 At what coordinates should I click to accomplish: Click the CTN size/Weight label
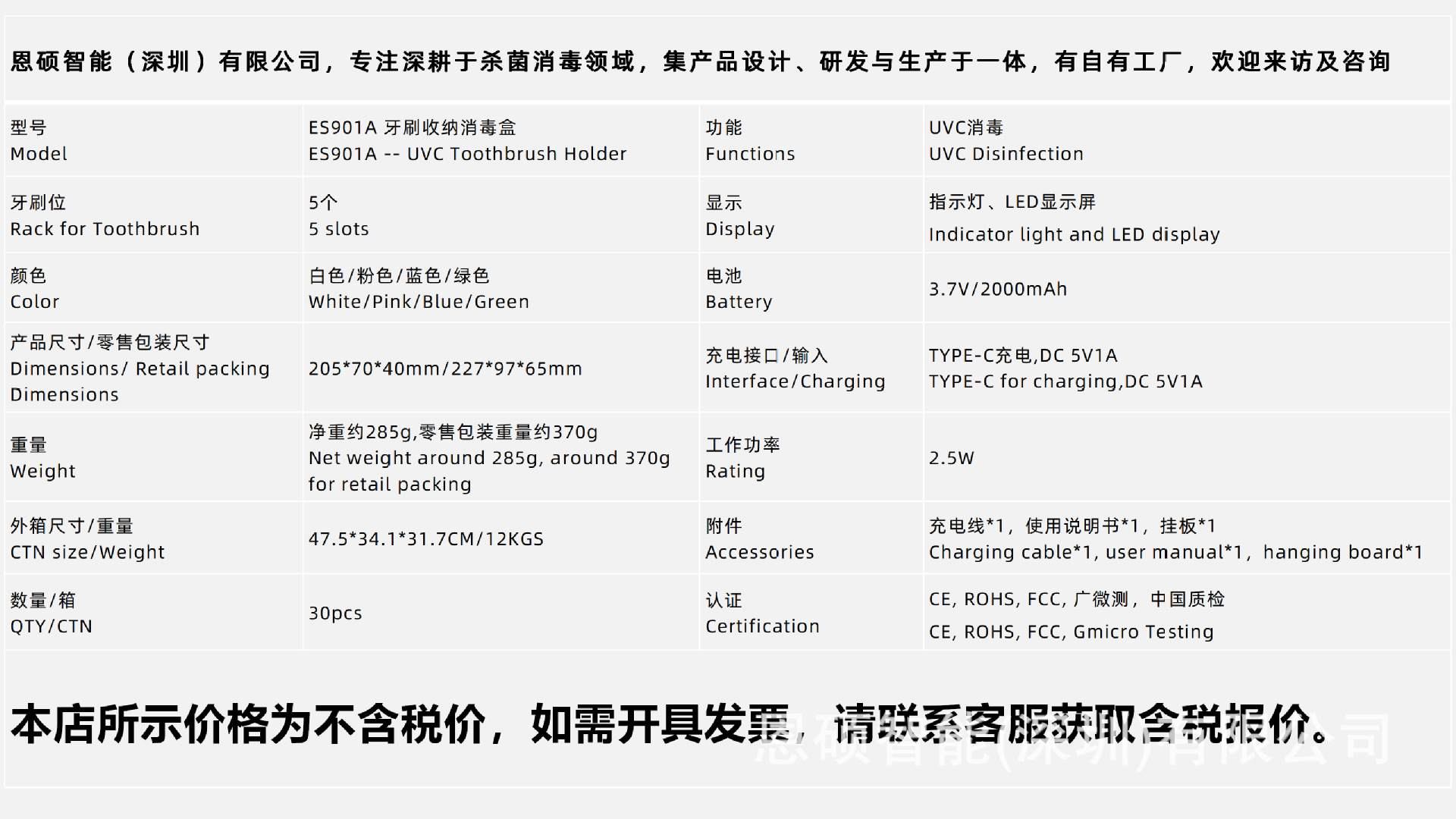coord(87,552)
